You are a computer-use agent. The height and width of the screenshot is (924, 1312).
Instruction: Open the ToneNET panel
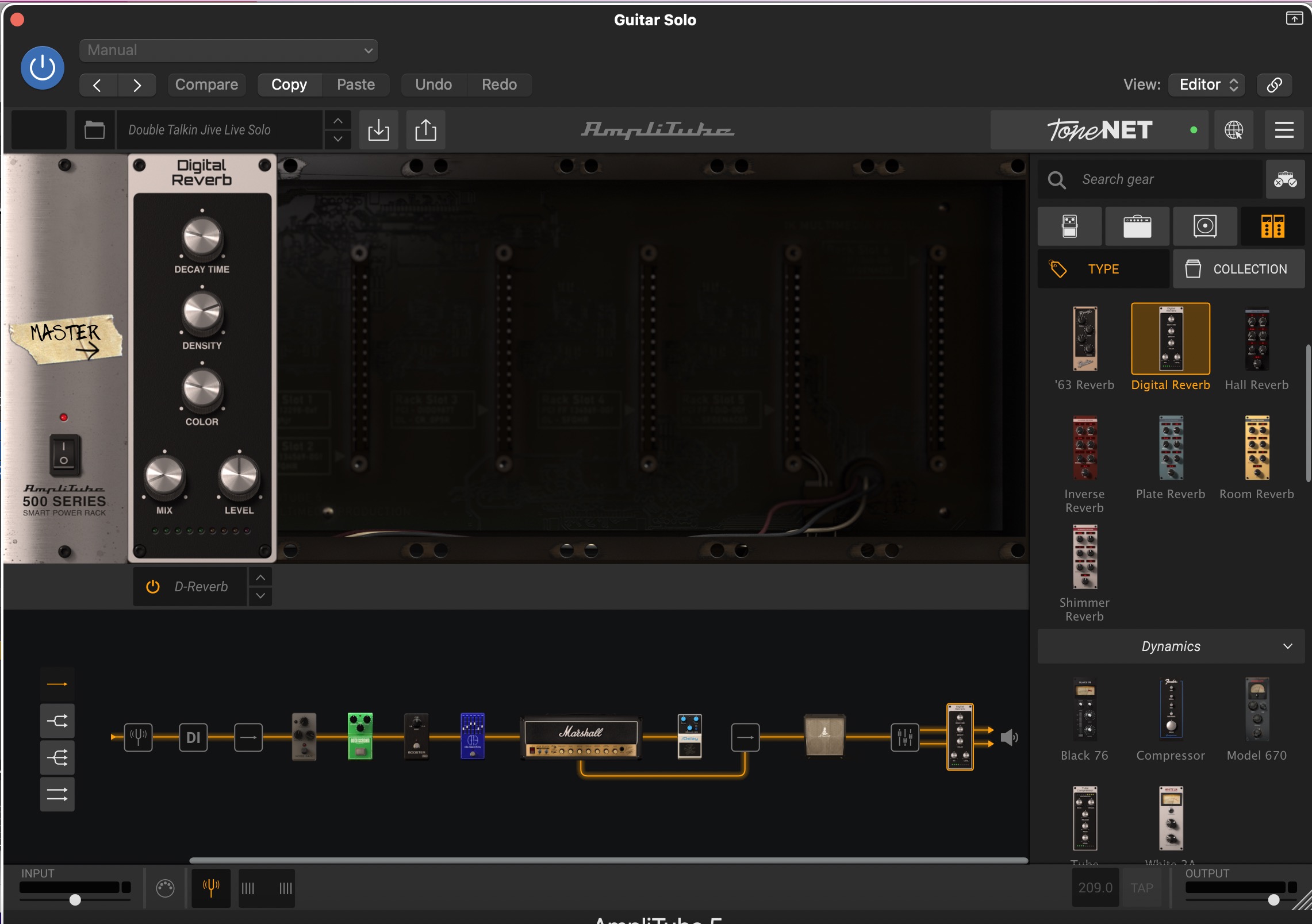(1099, 130)
